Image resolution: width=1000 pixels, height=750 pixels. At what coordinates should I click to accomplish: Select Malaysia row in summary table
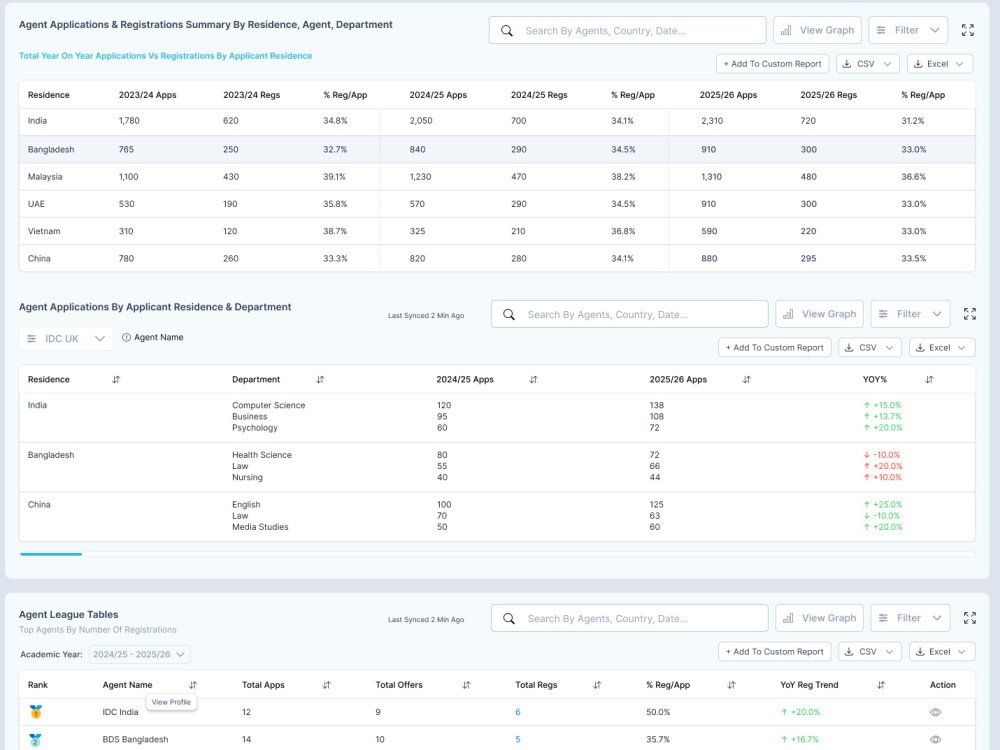click(497, 177)
